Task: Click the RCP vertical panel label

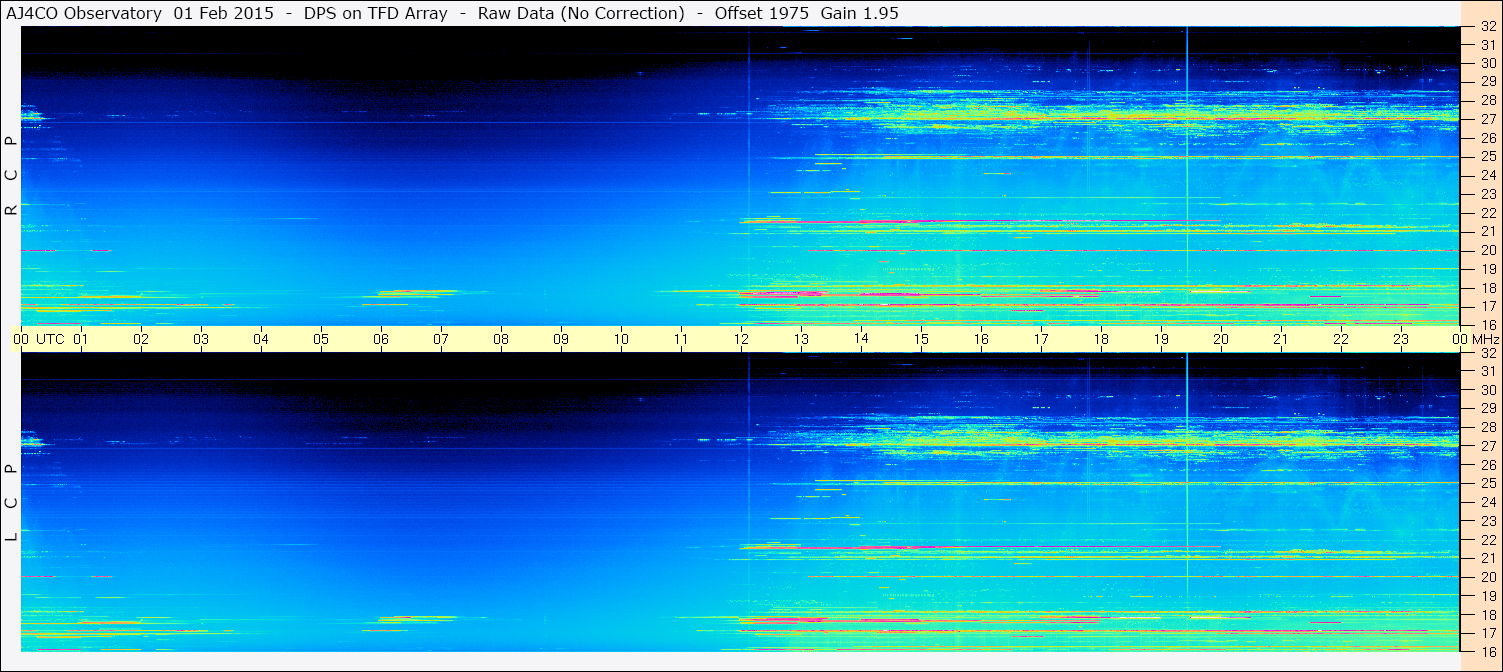Action: 11,175
